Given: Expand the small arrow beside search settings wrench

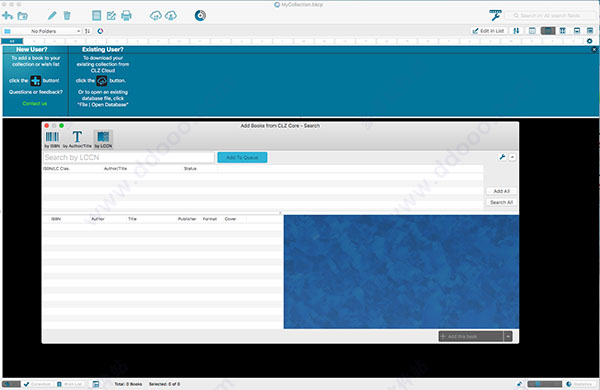Looking at the screenshot, I should [512, 157].
